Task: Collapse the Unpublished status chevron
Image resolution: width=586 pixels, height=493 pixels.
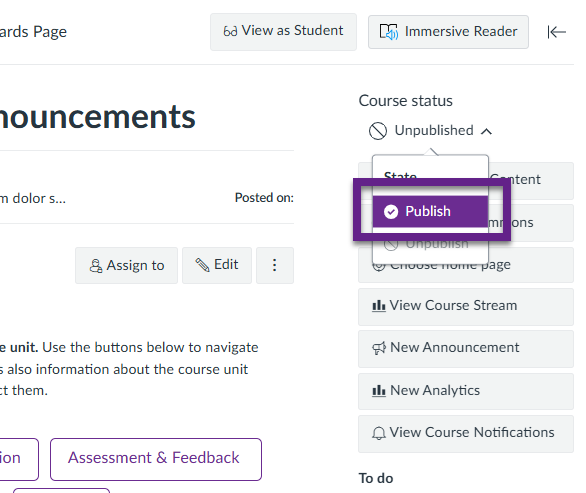Action: pos(486,131)
